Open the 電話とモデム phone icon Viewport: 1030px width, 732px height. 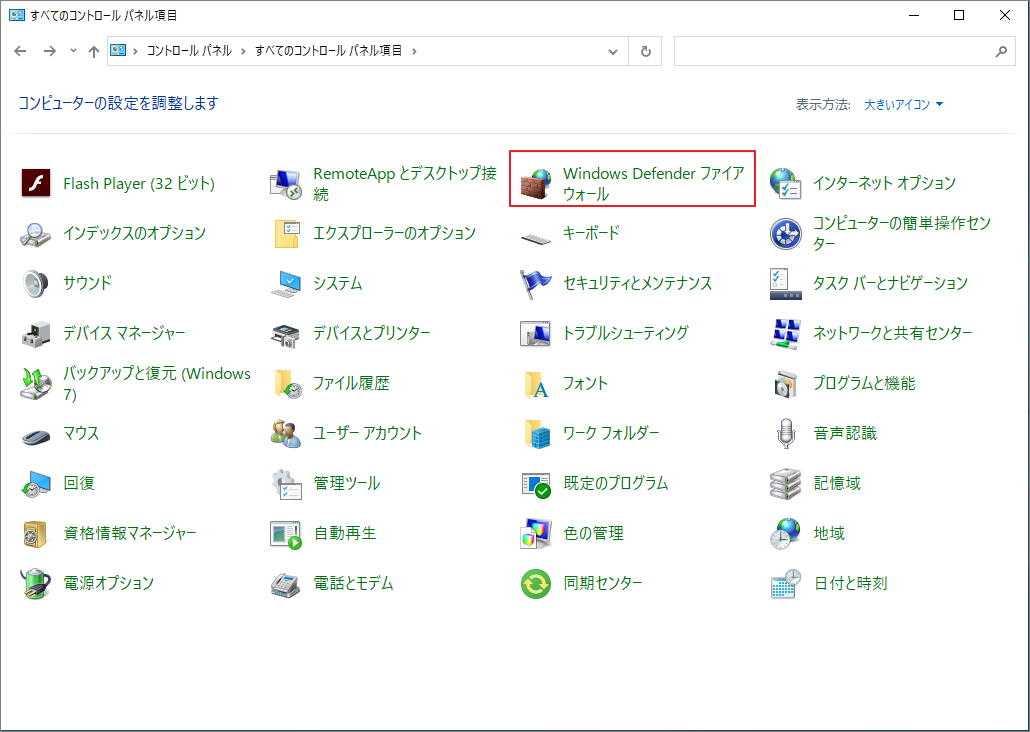(286, 583)
